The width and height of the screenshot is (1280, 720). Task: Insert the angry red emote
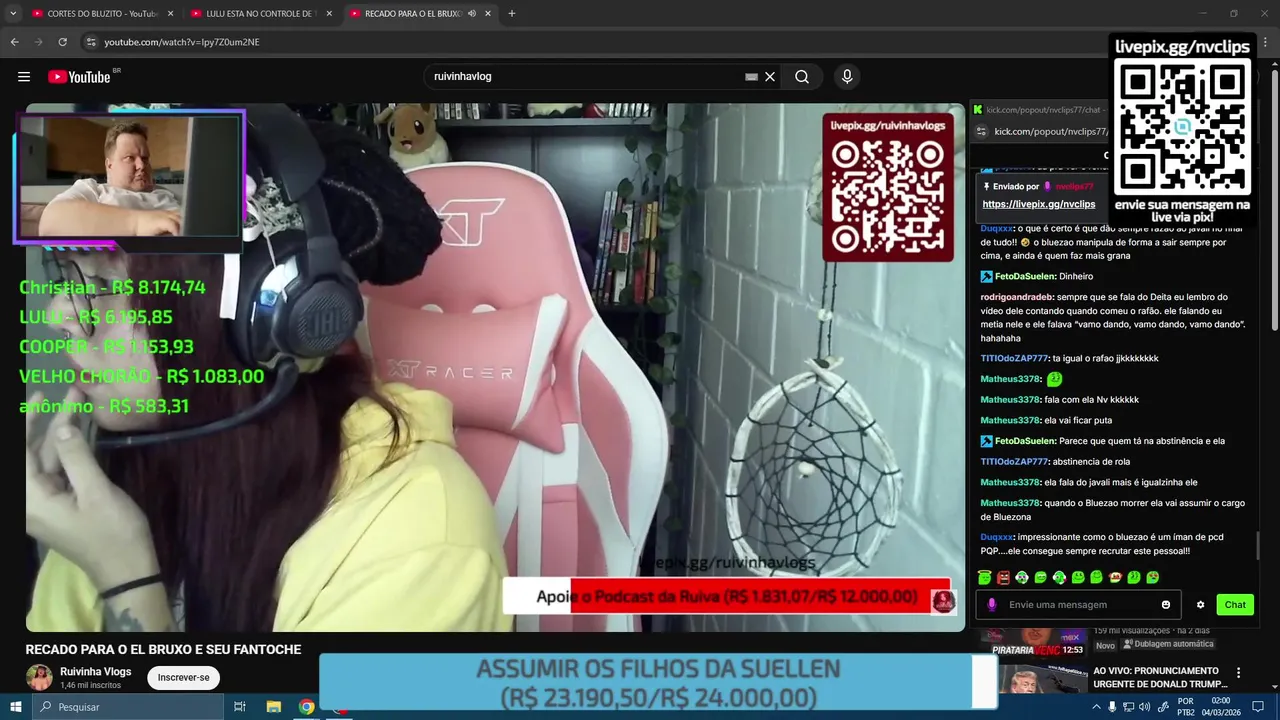coord(1003,578)
